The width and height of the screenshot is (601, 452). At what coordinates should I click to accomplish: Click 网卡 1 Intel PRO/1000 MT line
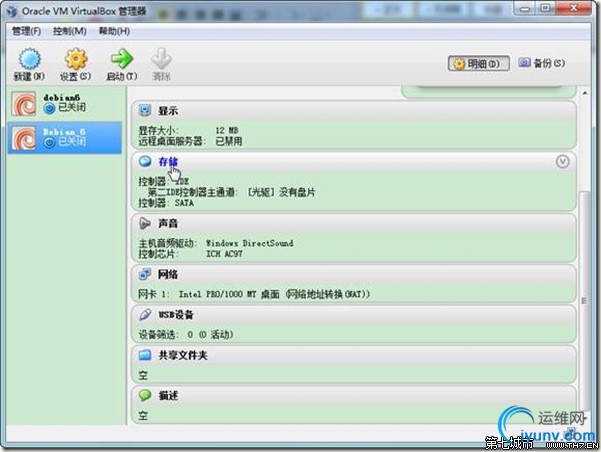point(254,294)
